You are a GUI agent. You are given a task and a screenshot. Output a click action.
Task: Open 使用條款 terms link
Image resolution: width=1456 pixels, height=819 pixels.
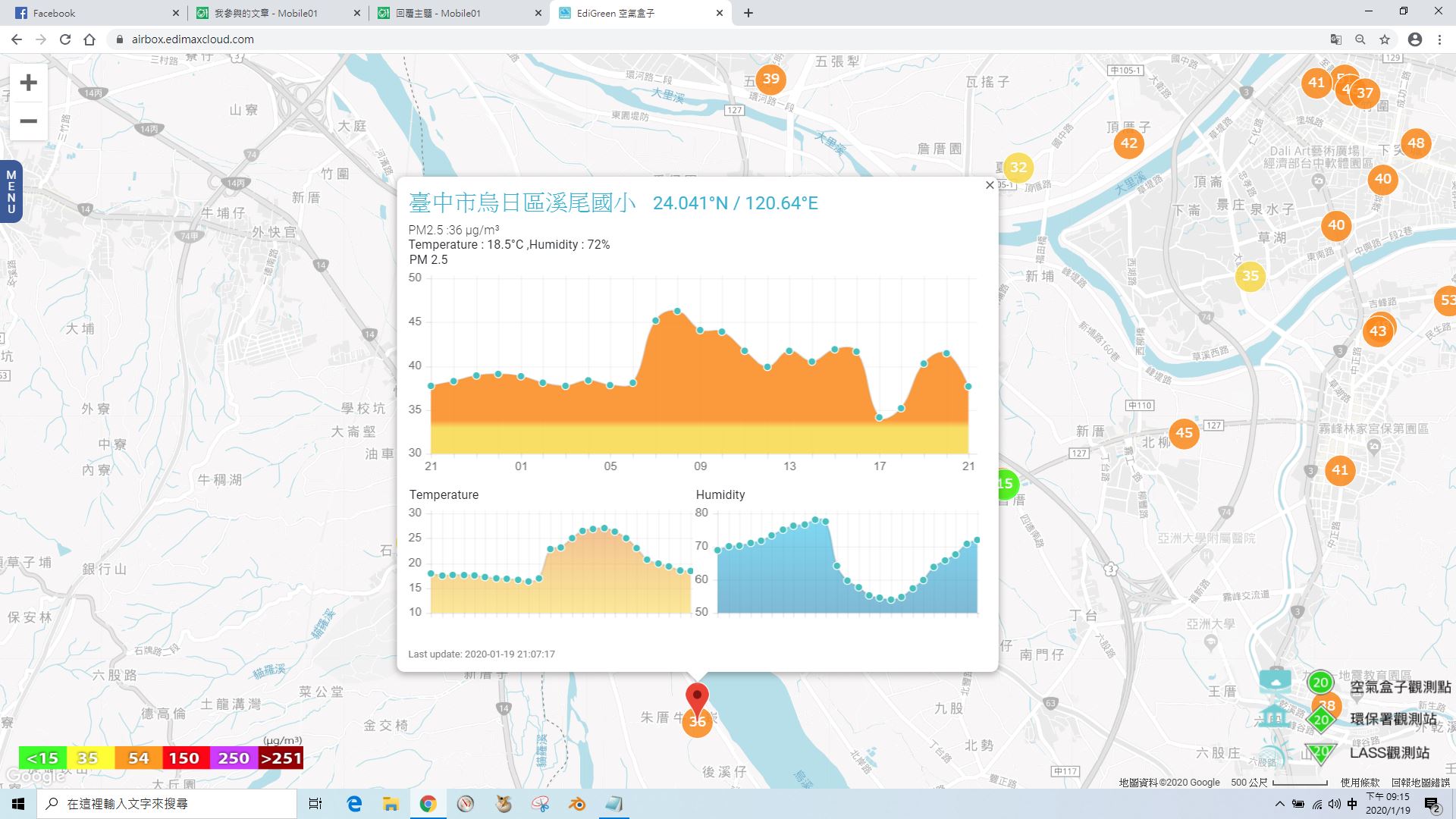[x=1360, y=782]
